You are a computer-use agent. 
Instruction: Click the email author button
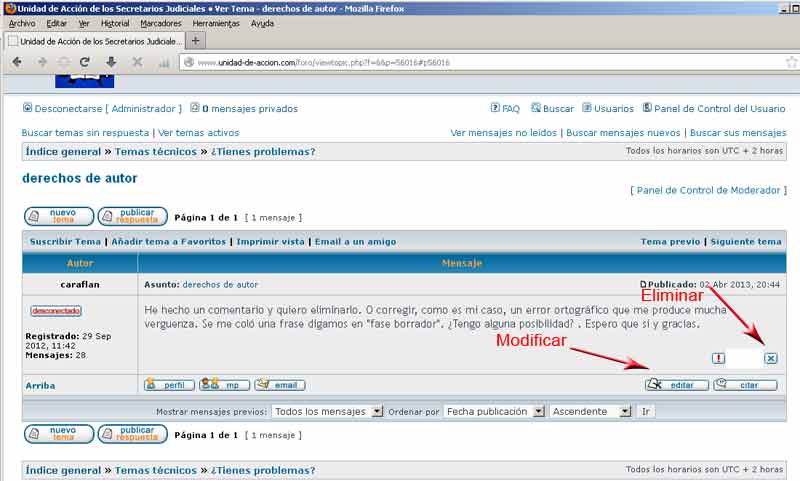pyautogui.click(x=279, y=385)
